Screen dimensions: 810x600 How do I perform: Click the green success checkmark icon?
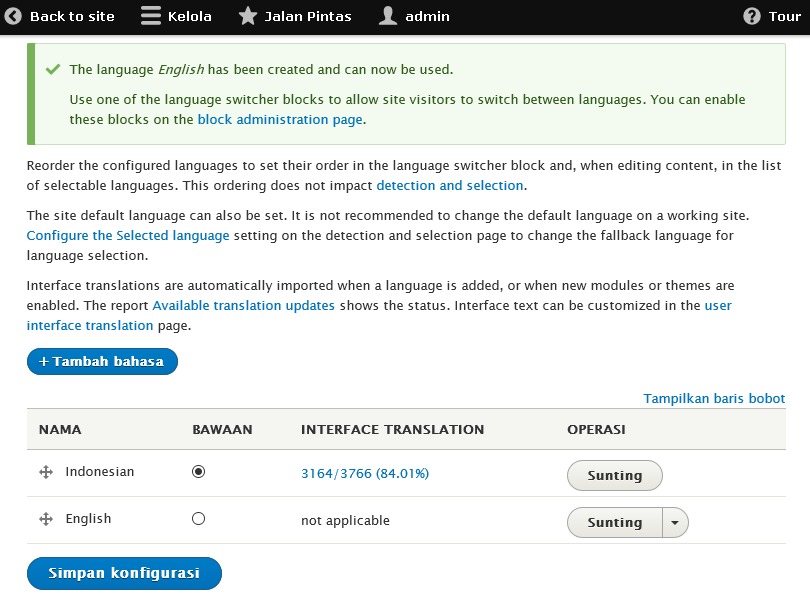click(53, 70)
